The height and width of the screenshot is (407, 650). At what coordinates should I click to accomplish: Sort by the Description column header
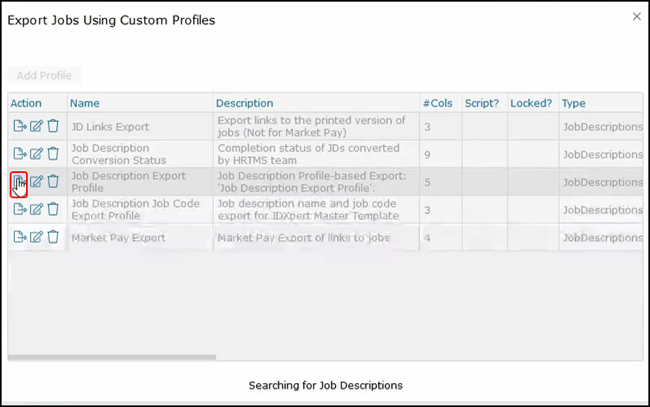pos(244,103)
